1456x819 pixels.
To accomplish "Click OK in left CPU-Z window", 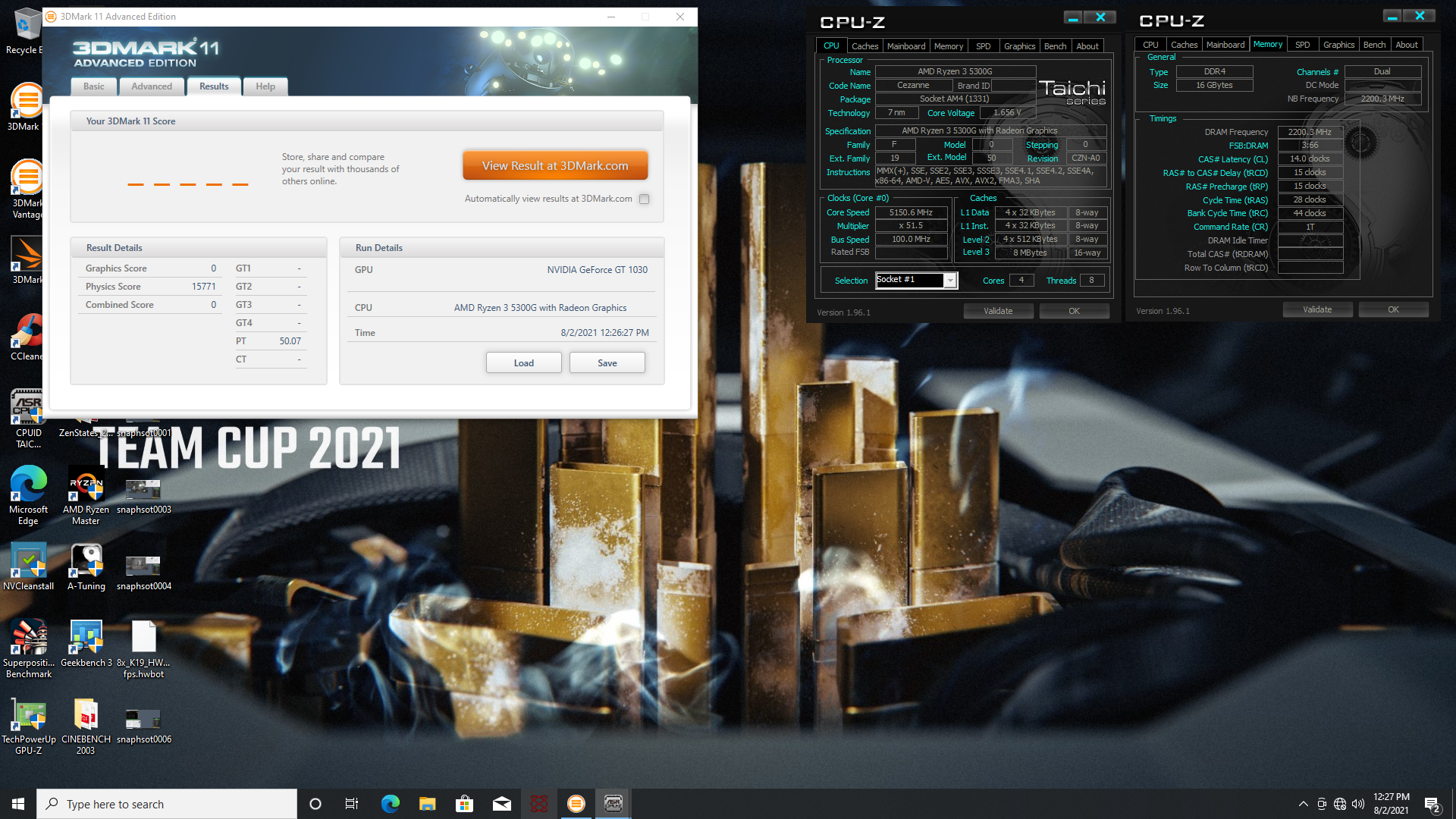I will pyautogui.click(x=1074, y=311).
